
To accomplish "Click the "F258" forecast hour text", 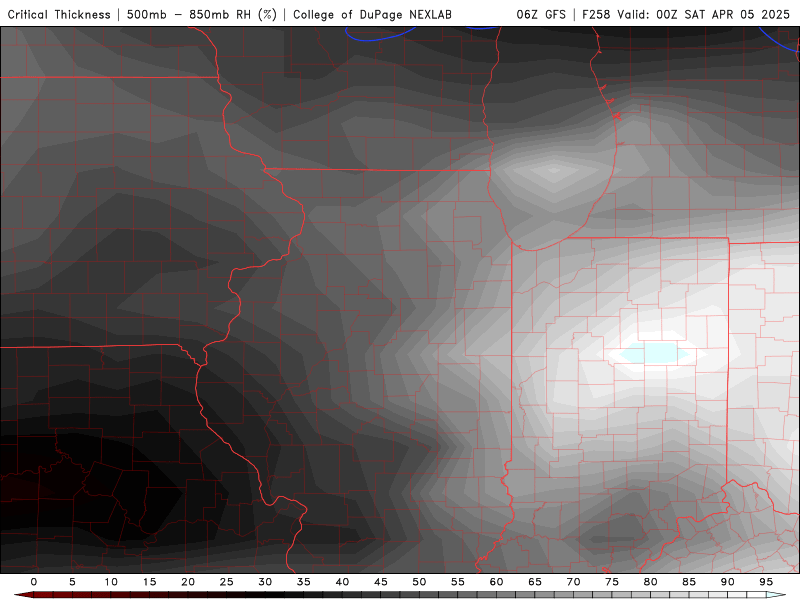I will click(596, 15).
